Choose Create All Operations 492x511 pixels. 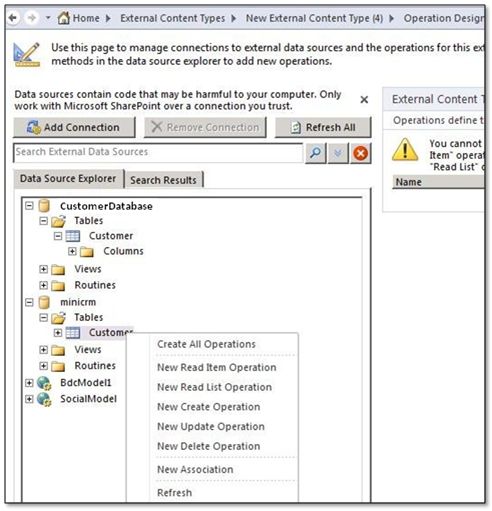(x=206, y=344)
